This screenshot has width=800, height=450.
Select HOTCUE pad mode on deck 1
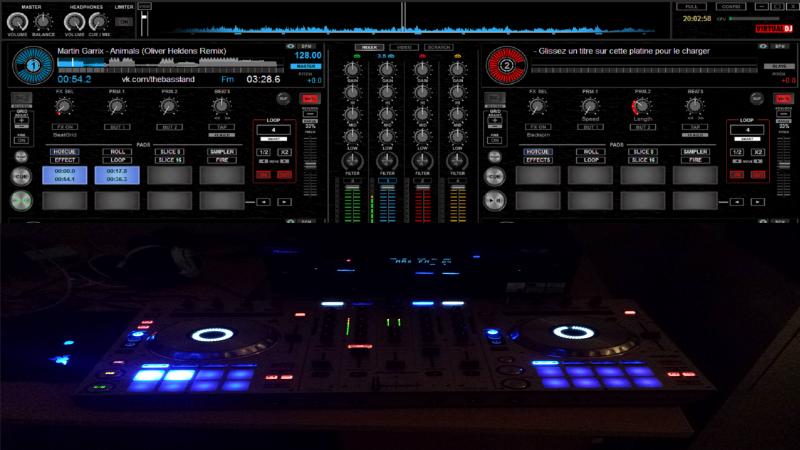[x=65, y=152]
